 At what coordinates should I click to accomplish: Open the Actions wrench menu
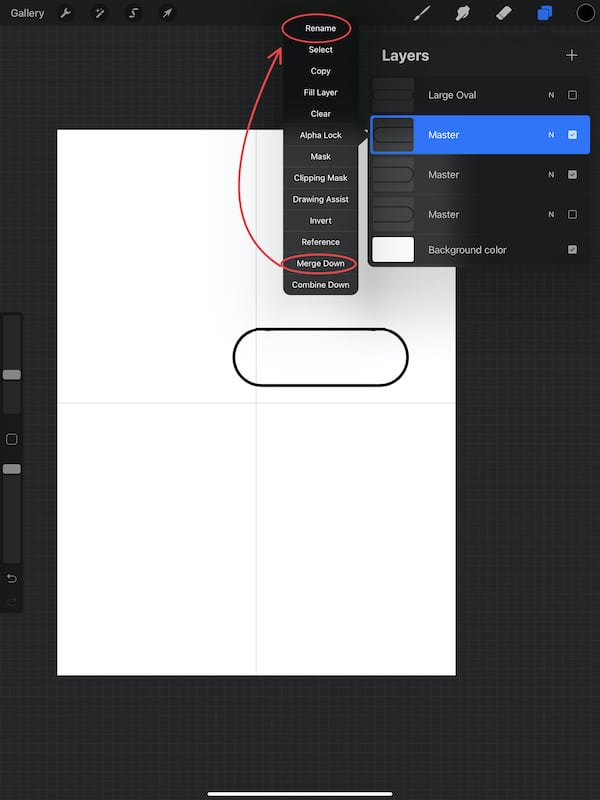(x=65, y=13)
